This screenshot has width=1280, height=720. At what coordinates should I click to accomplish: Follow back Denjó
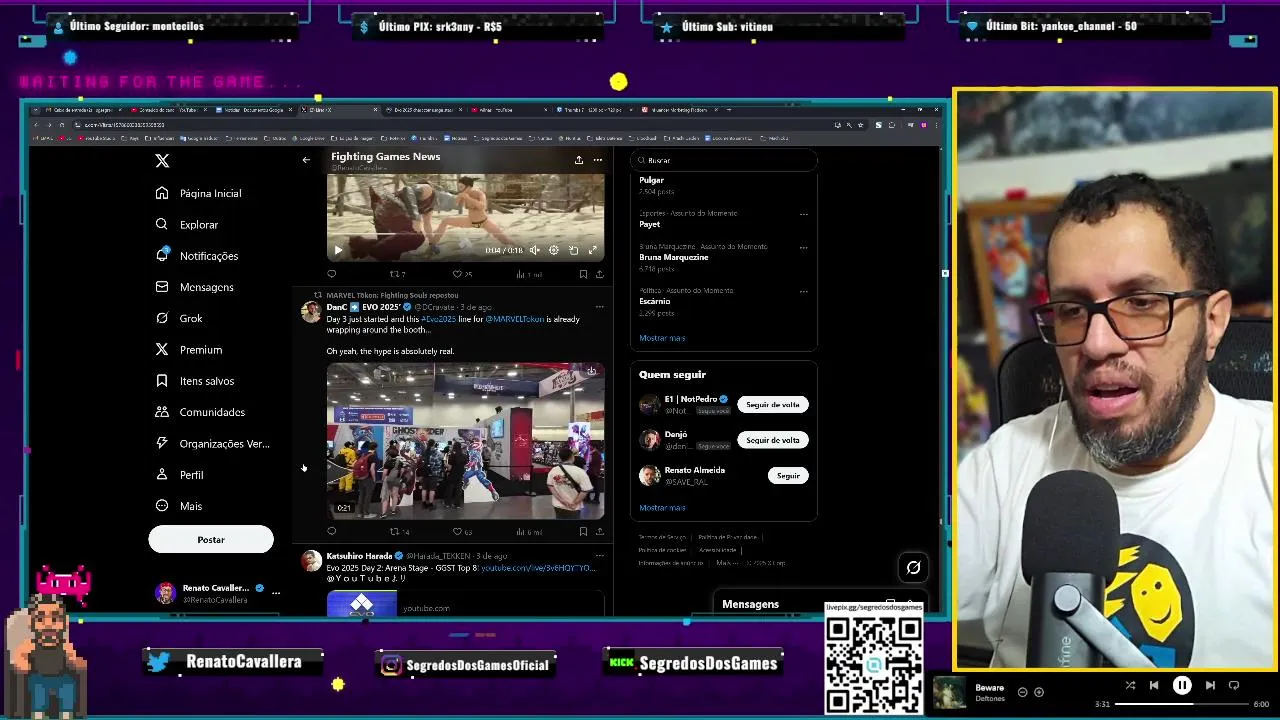(x=773, y=440)
